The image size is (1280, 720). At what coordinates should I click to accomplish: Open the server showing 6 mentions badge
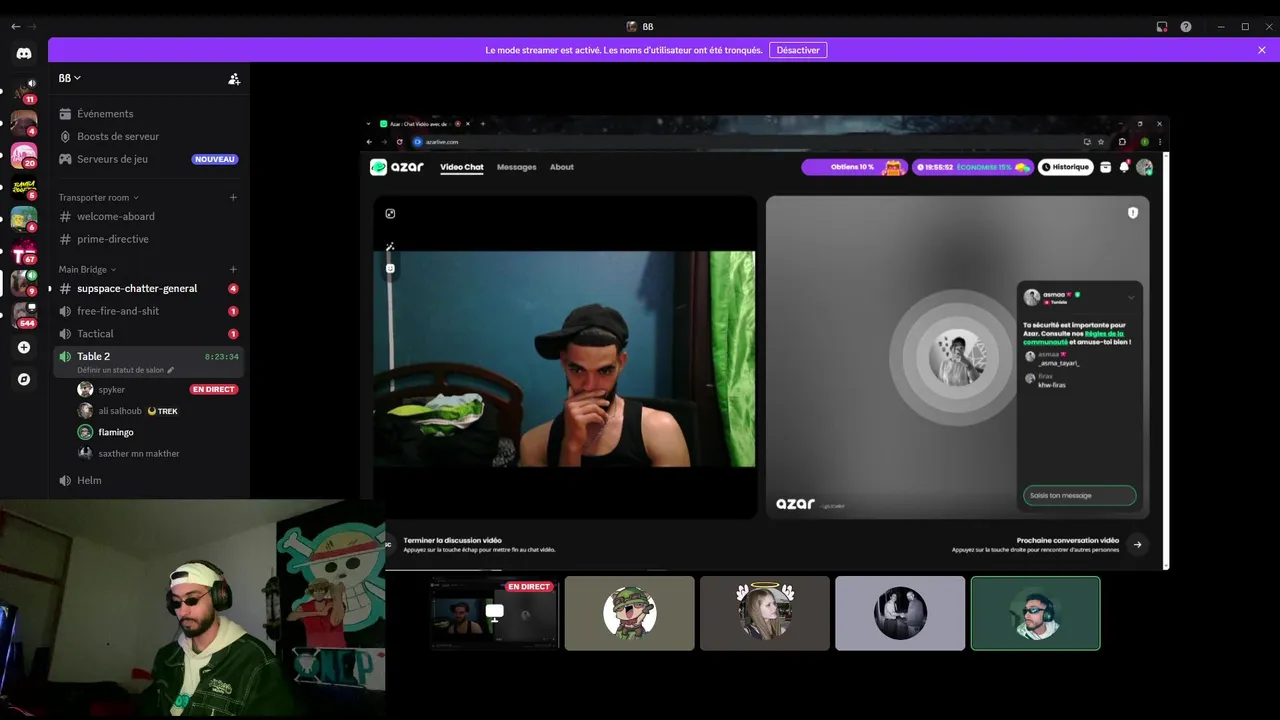24,219
